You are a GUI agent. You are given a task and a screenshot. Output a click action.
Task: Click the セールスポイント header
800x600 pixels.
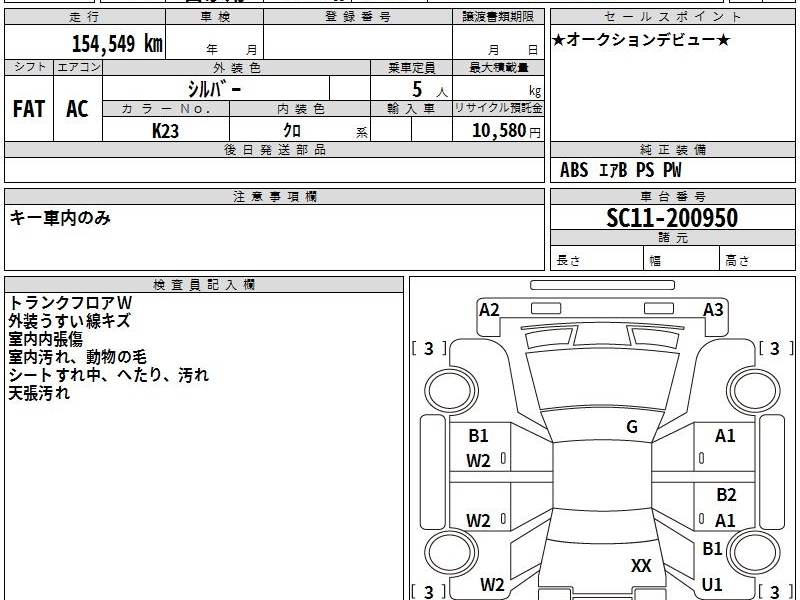pyautogui.click(x=672, y=17)
